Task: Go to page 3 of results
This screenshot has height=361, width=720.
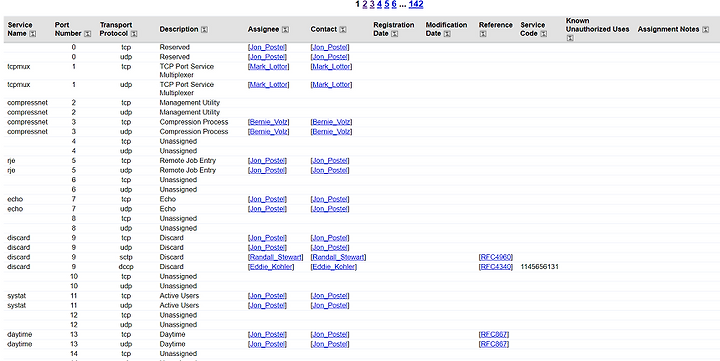Action: (372, 4)
